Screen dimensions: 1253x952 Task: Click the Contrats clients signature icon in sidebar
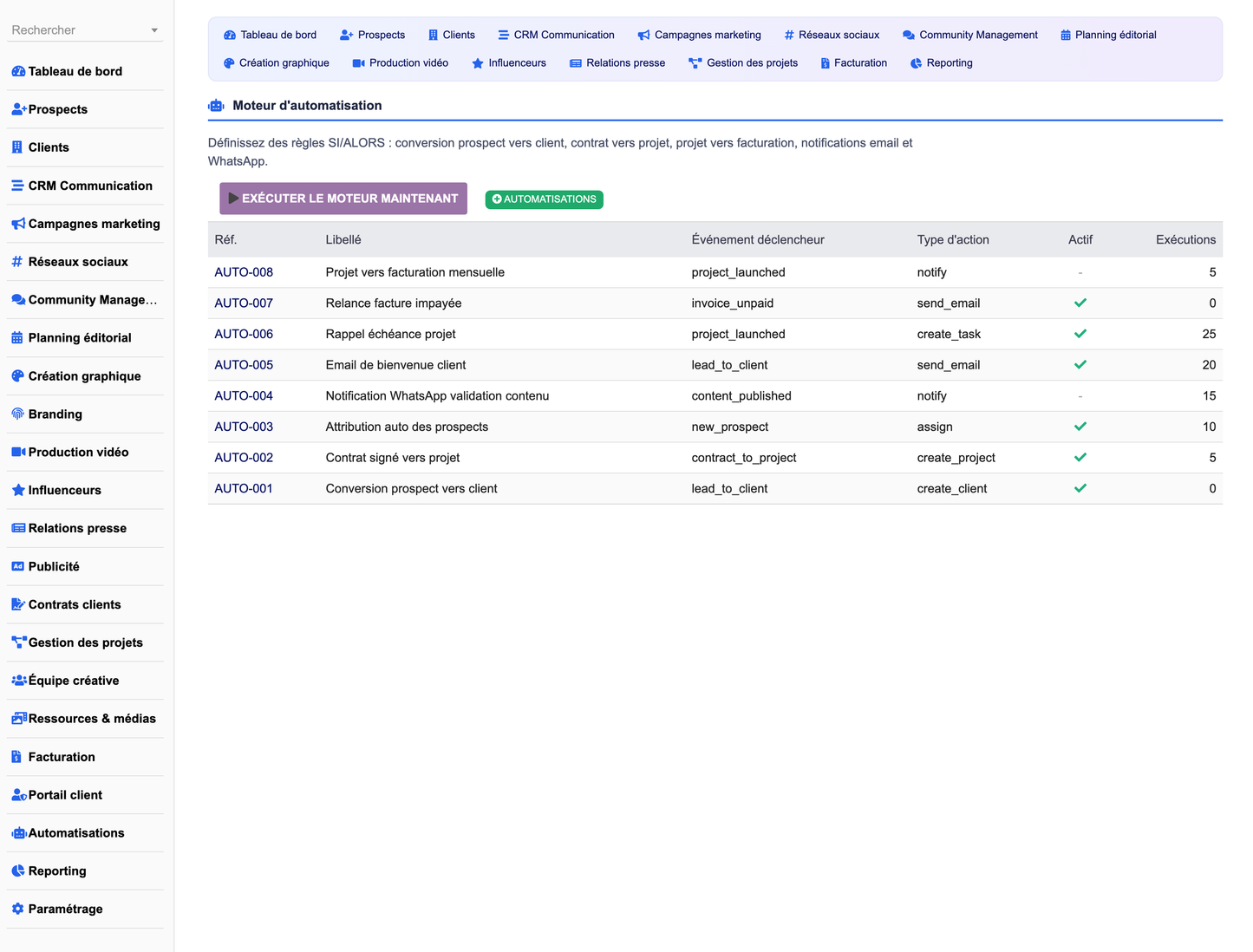tap(18, 604)
